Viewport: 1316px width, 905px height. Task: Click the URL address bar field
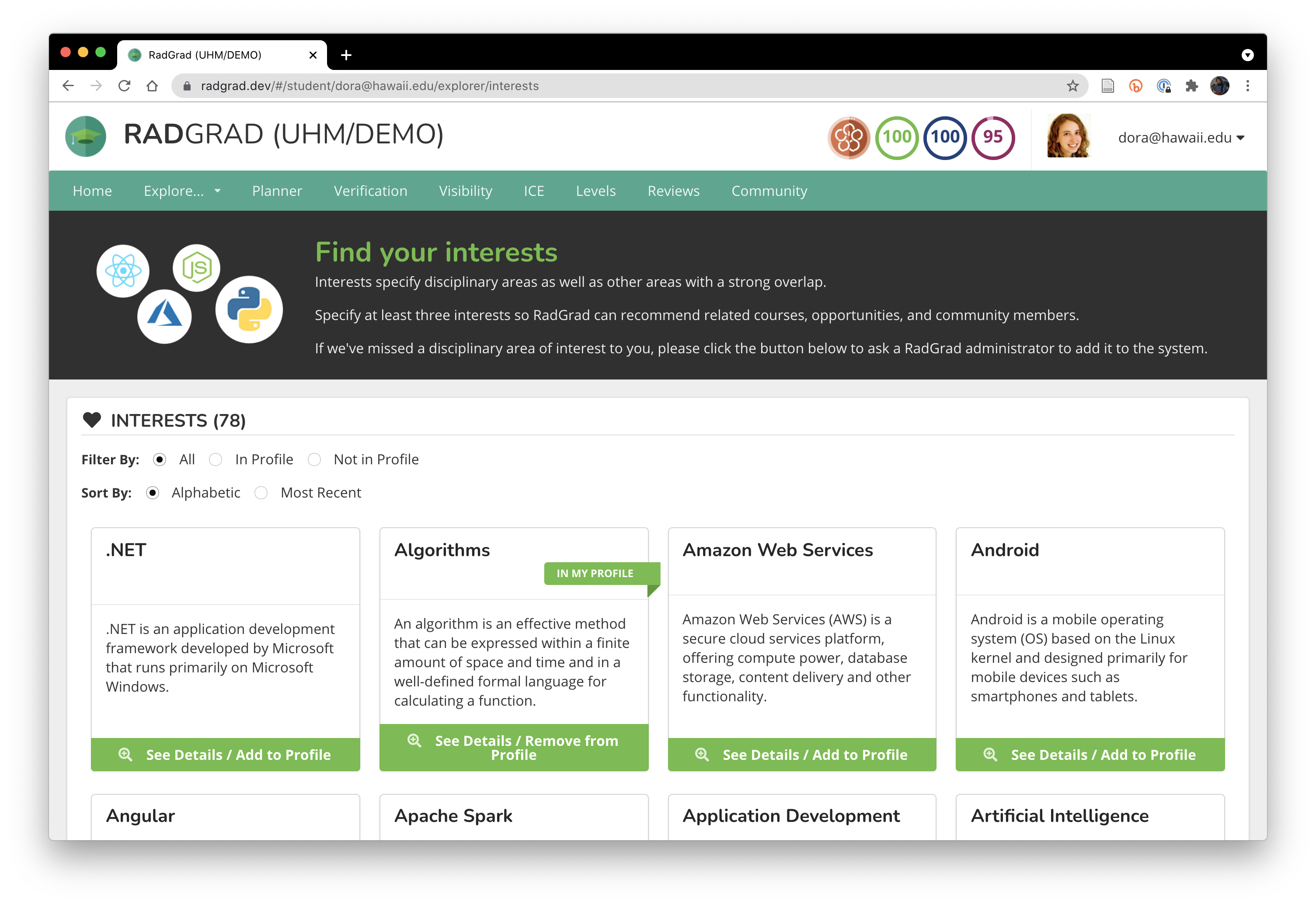624,86
